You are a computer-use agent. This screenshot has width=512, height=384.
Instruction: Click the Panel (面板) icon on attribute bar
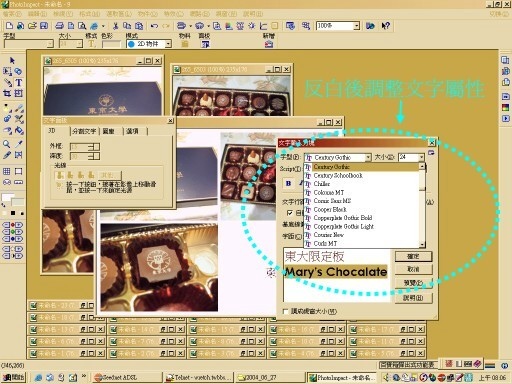205,44
